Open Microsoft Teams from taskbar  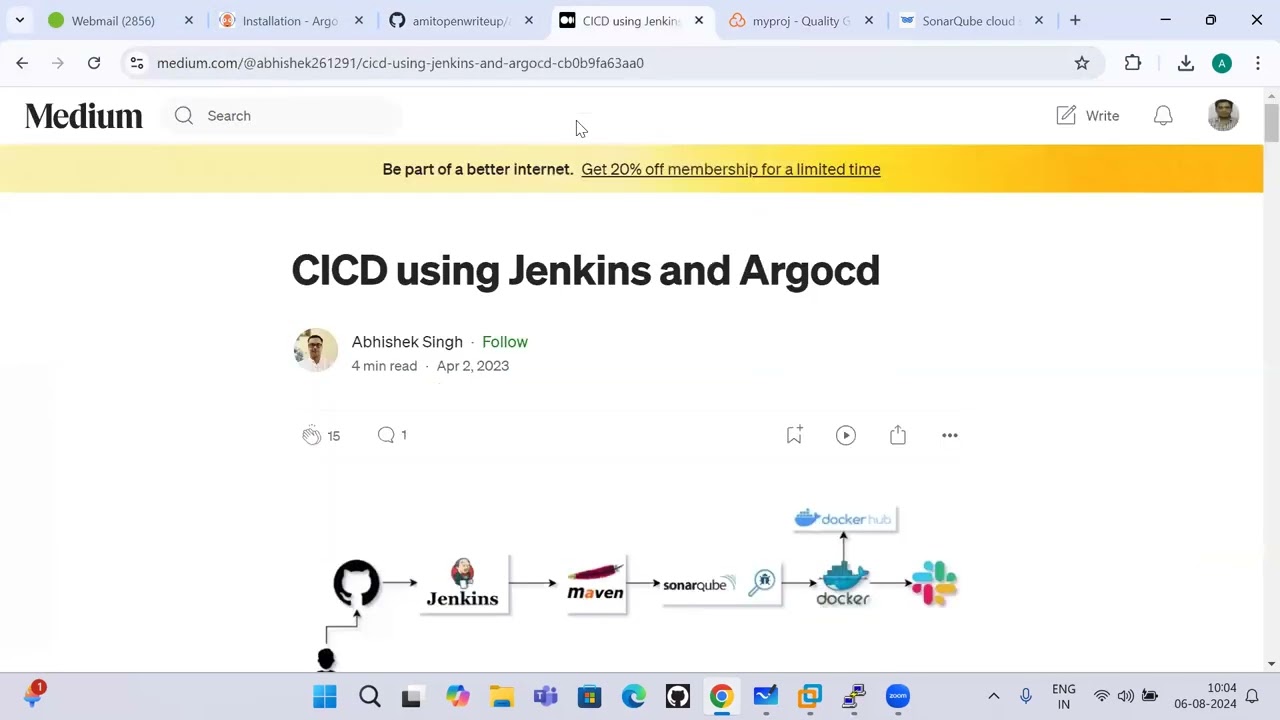546,696
